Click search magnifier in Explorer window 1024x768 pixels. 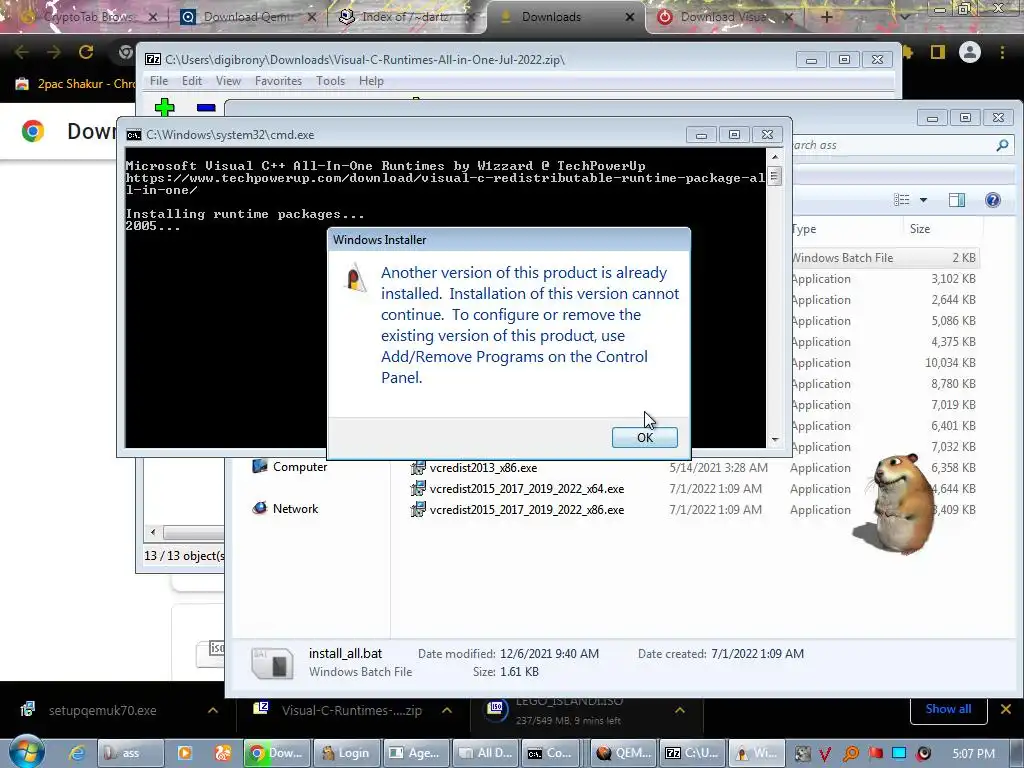1002,145
